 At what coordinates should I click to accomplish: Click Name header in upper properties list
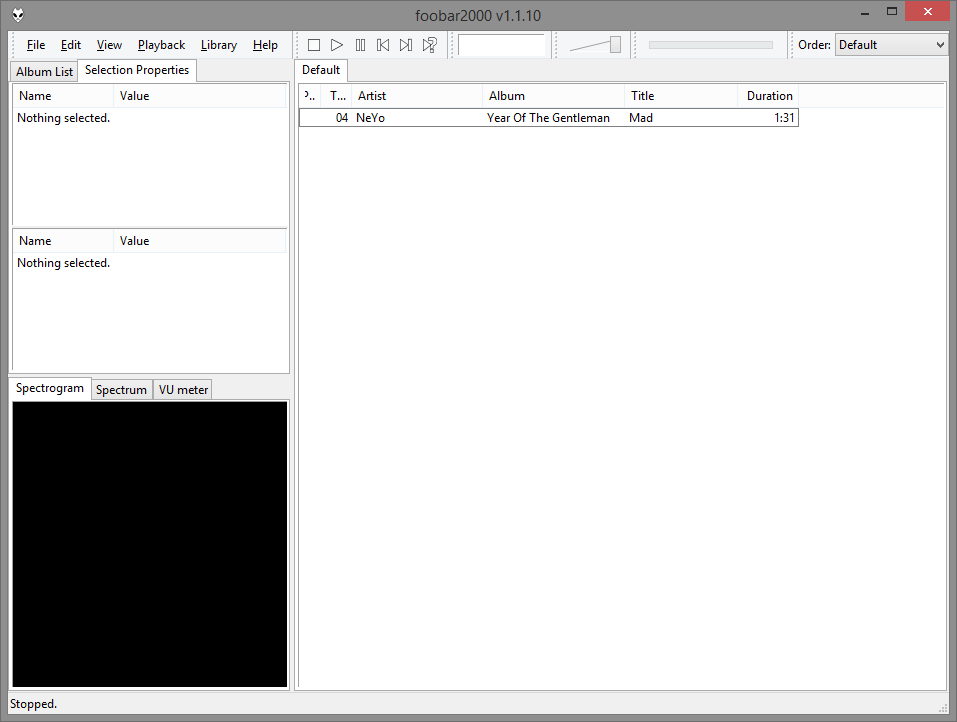63,96
